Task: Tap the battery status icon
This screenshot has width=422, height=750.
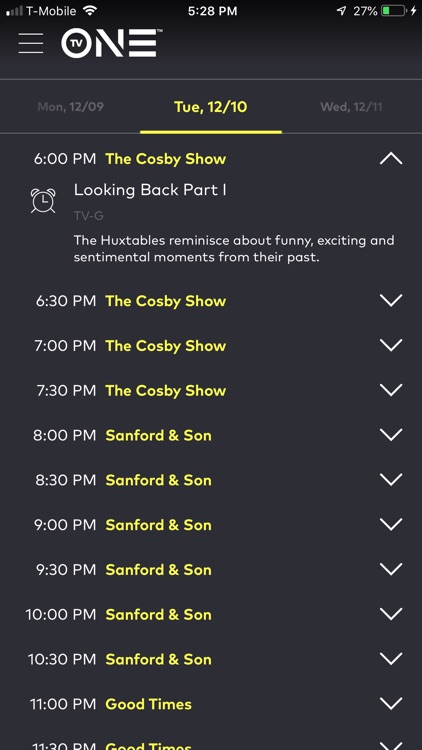Action: pos(394,11)
